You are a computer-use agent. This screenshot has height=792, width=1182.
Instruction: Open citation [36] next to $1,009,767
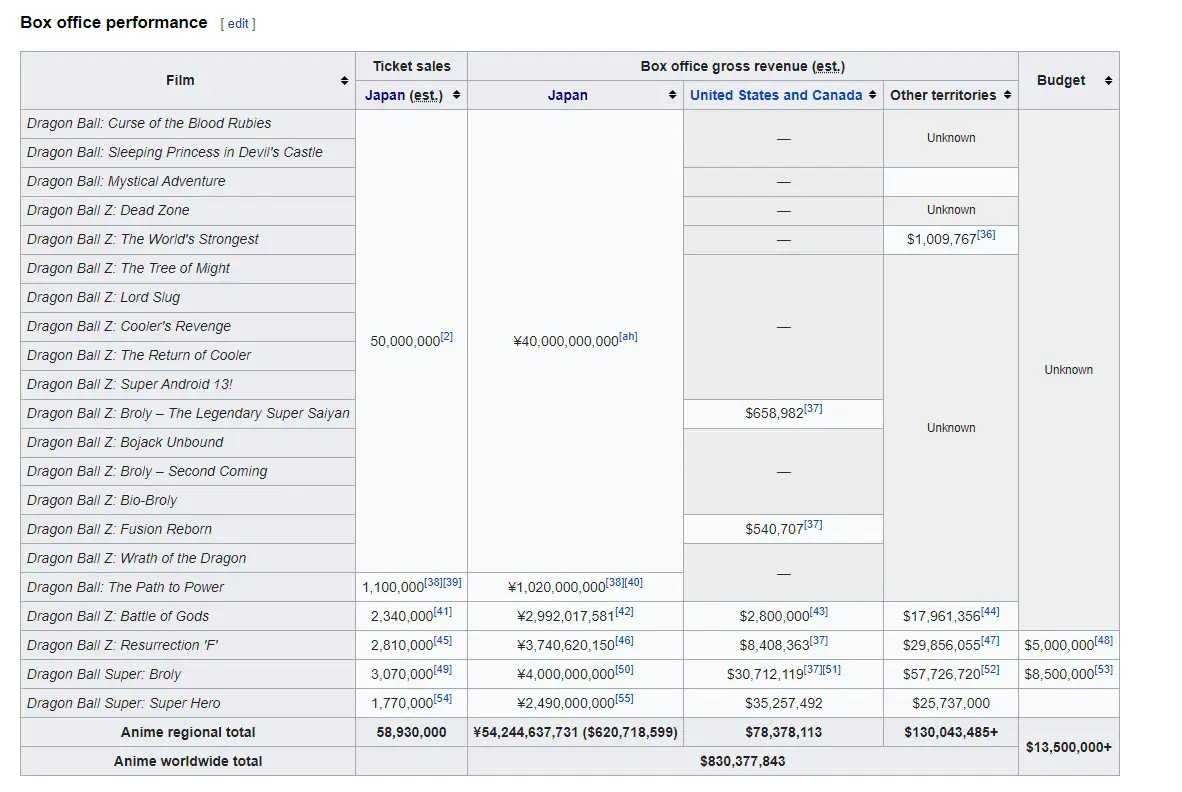point(986,234)
